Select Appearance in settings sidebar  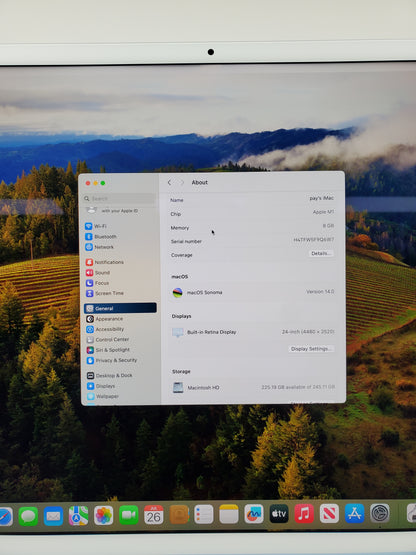pyautogui.click(x=105, y=319)
